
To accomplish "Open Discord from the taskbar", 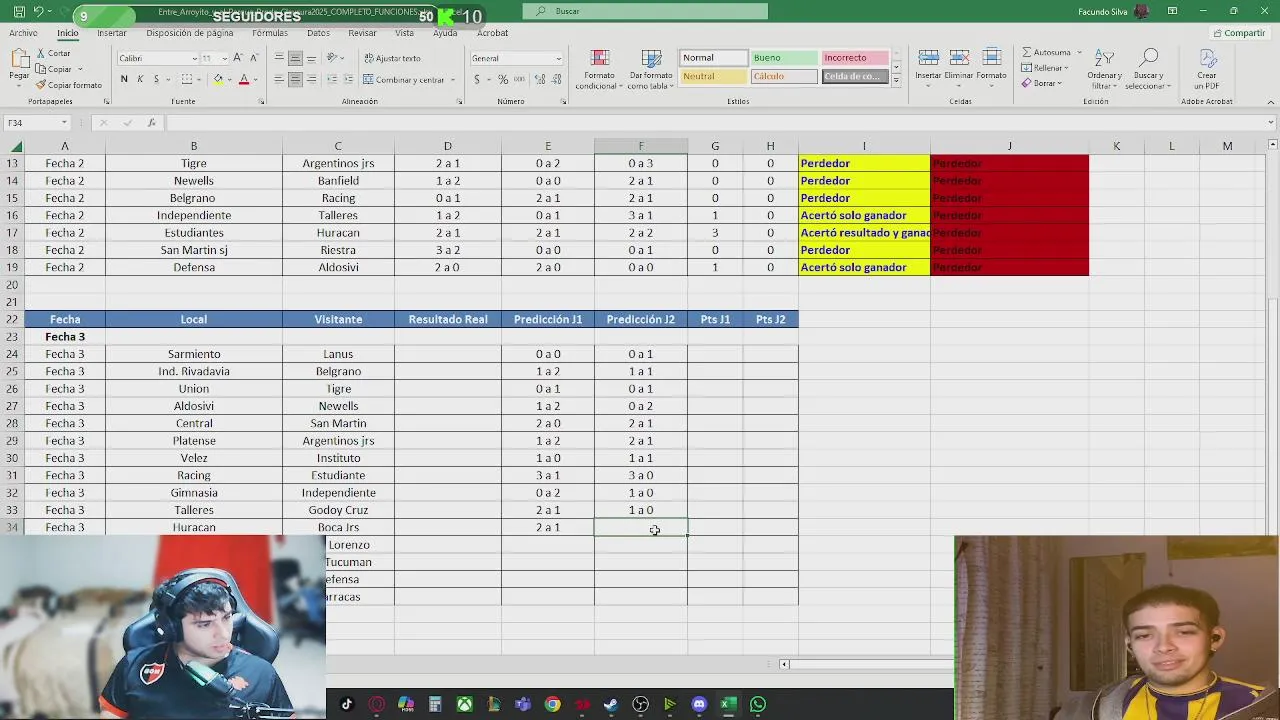I will [x=699, y=704].
